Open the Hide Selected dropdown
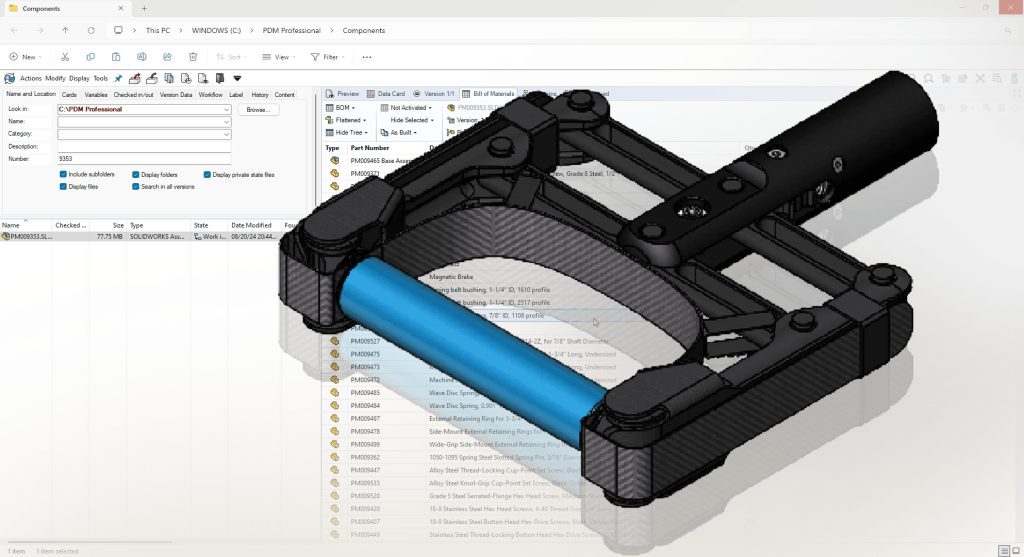Viewport: 1024px width, 557px height. click(411, 120)
